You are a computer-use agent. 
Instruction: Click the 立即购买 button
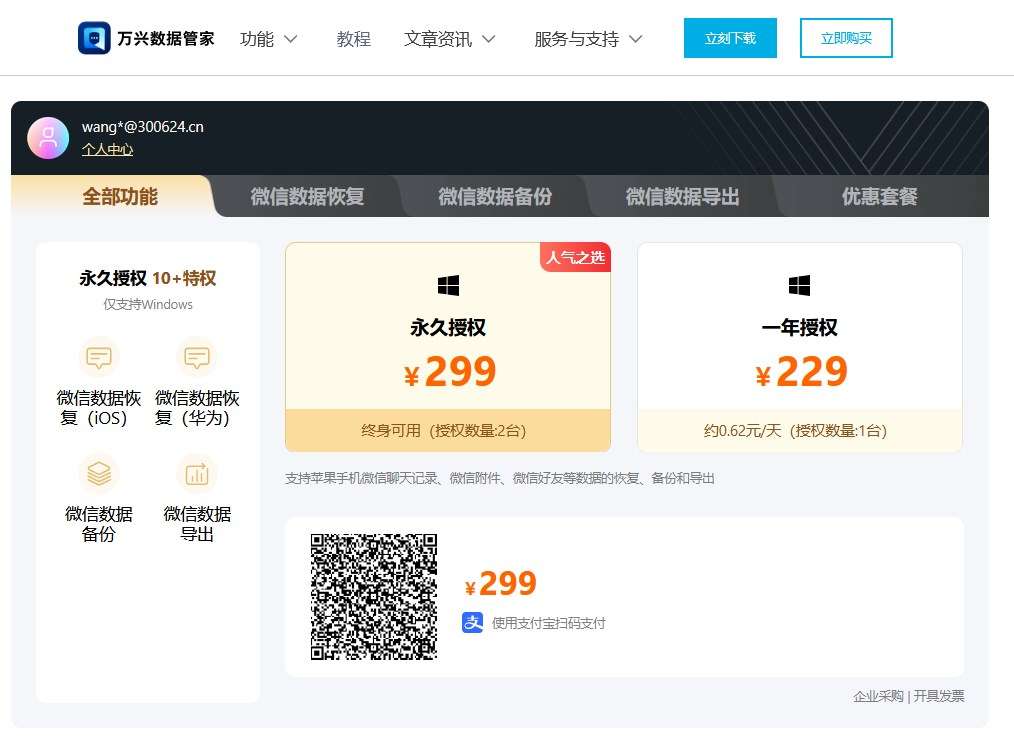click(x=846, y=38)
